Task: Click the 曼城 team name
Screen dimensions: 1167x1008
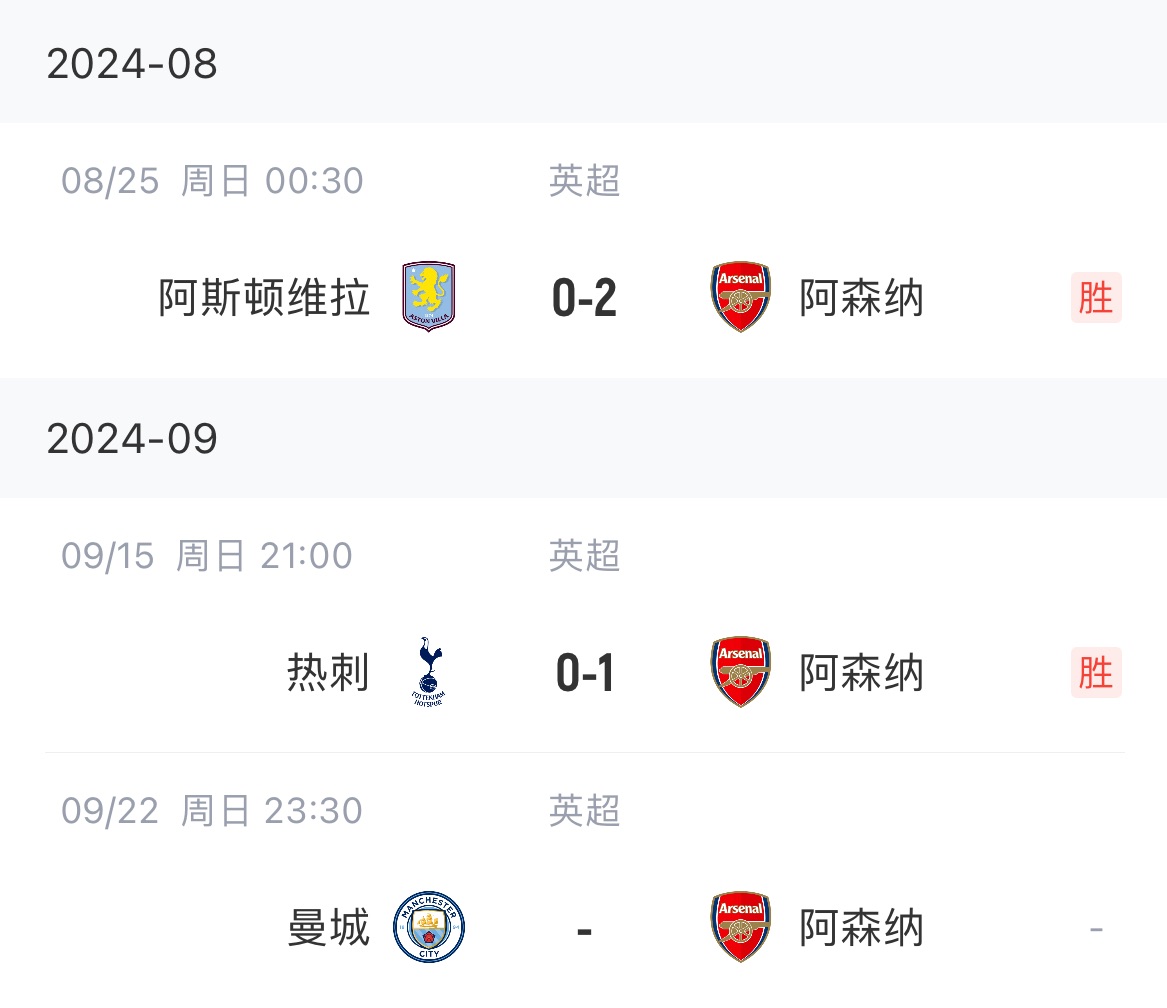Action: tap(328, 928)
